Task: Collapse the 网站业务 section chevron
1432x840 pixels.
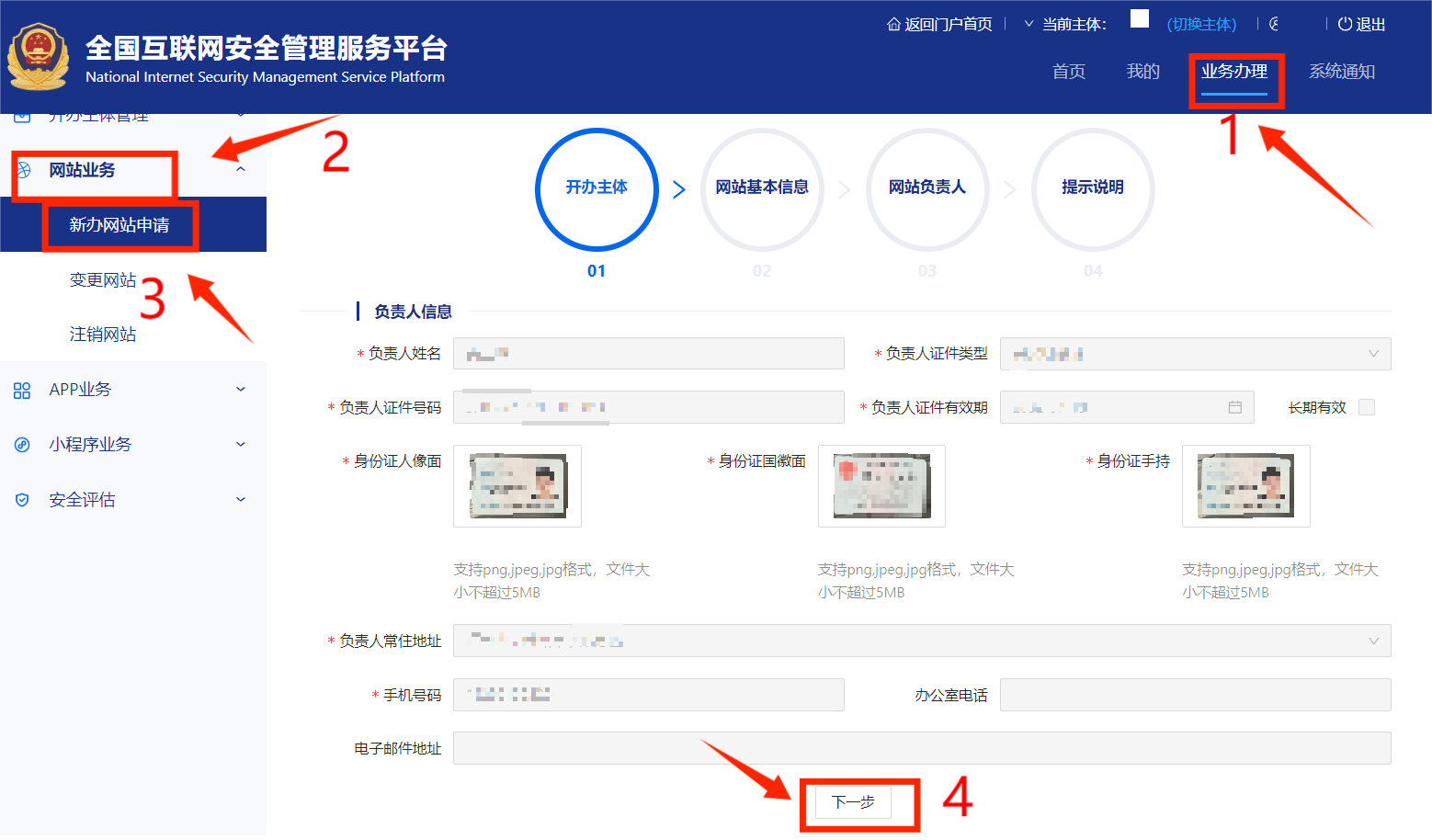Action: pyautogui.click(x=240, y=170)
